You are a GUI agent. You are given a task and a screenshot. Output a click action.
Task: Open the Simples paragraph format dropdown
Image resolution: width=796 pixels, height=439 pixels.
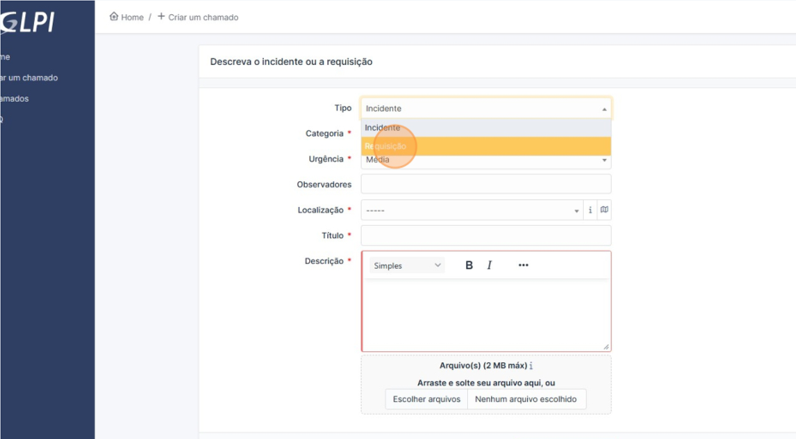point(406,265)
